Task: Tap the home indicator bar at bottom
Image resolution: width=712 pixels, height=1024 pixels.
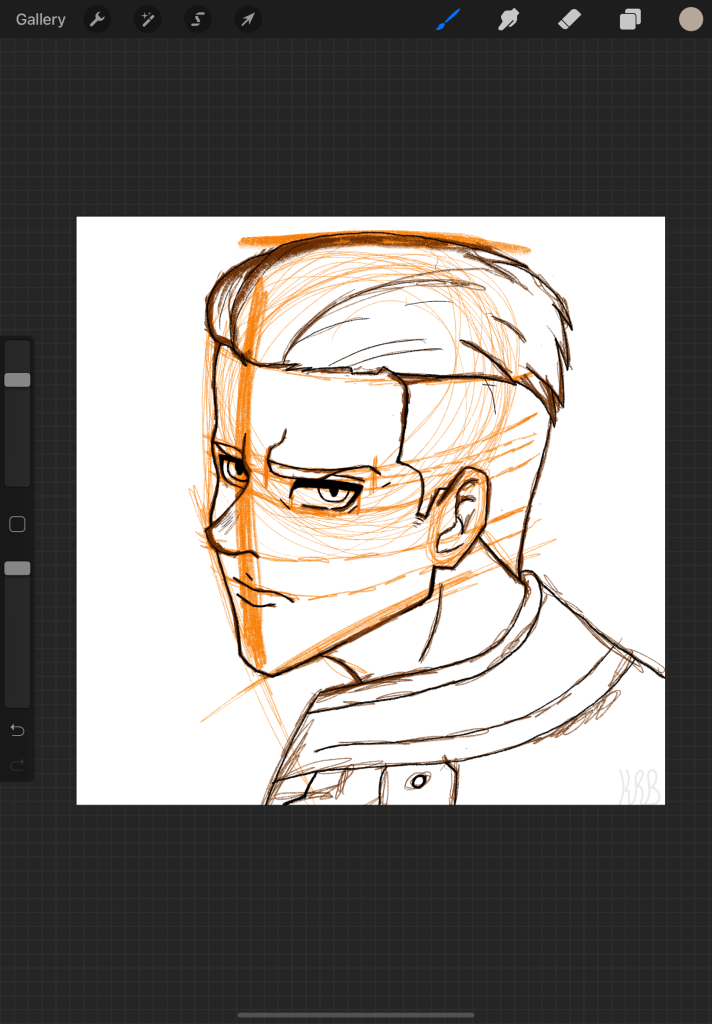Action: (x=356, y=1015)
